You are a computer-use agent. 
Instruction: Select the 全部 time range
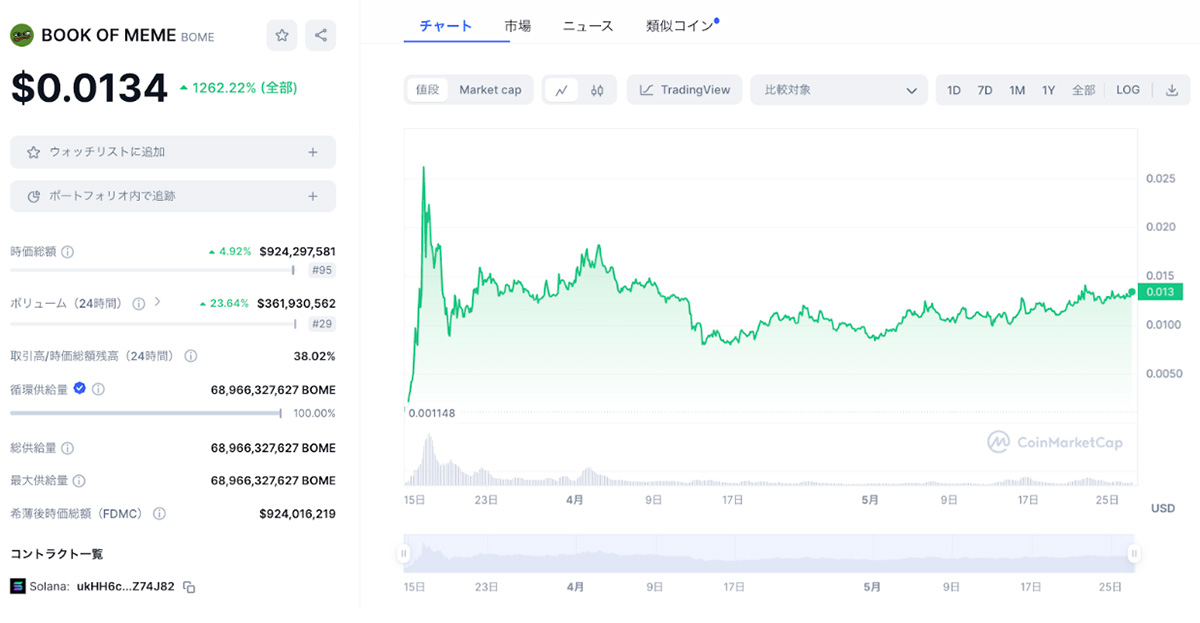point(1084,90)
